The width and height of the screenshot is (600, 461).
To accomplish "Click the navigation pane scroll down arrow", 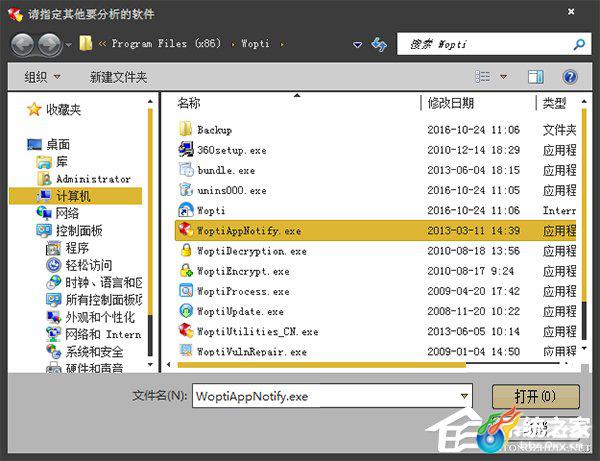I will [150, 365].
